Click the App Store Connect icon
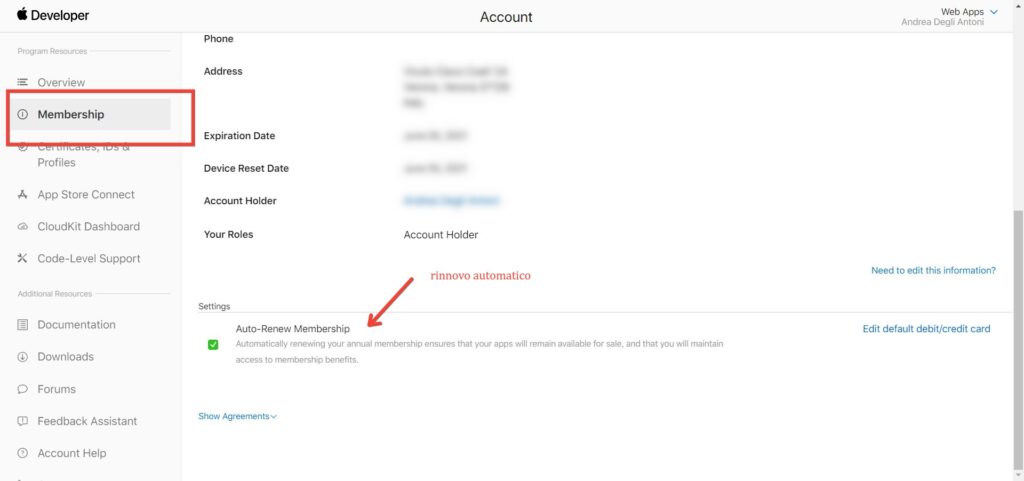Screen dimensions: 1024x481 (x=23, y=195)
